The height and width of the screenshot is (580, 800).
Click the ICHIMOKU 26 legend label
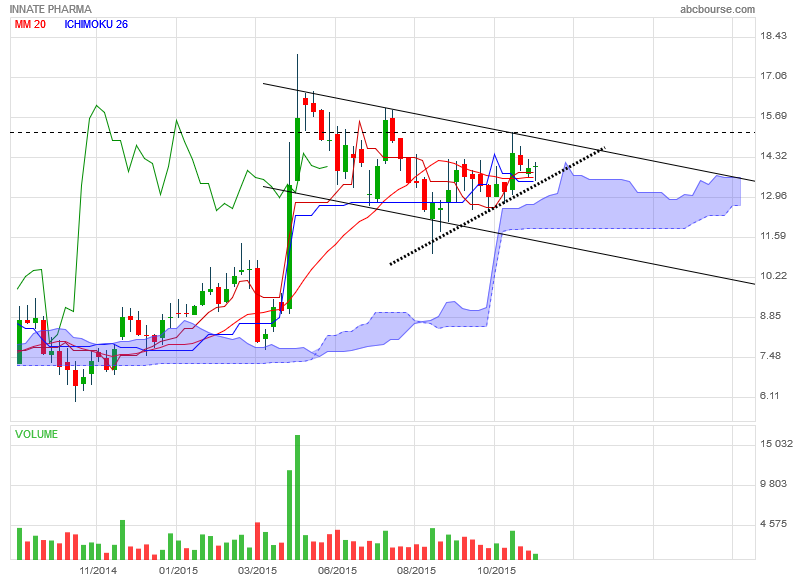pos(96,24)
